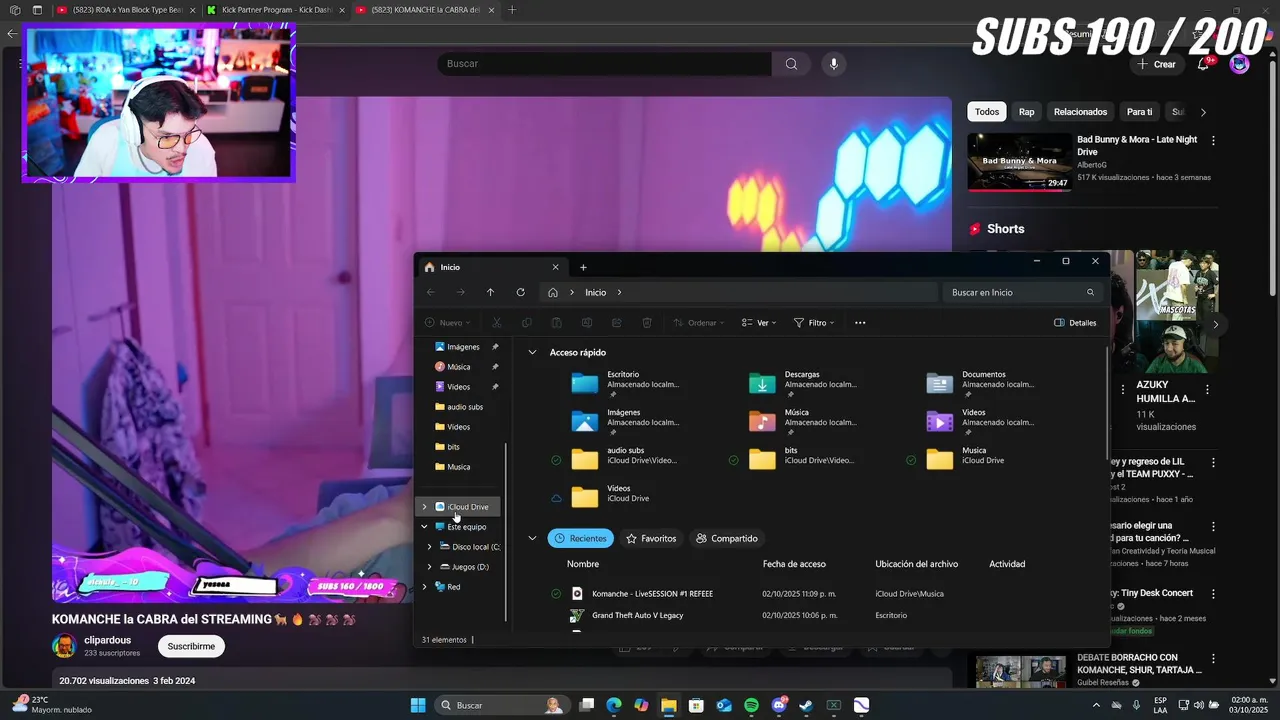
Task: Toggle the Detalles pane in Explorer
Action: tap(1075, 323)
